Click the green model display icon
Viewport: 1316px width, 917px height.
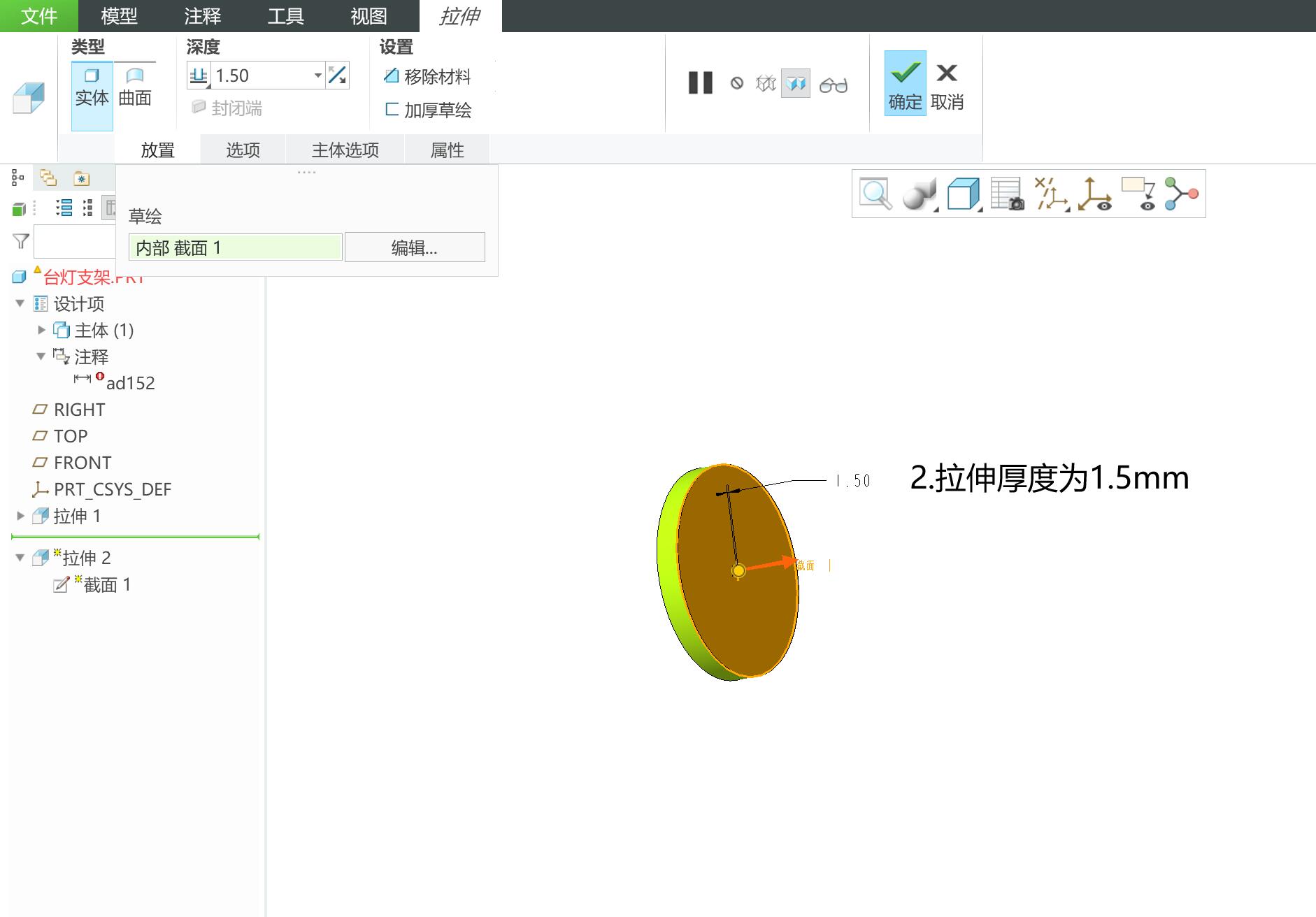coord(20,208)
